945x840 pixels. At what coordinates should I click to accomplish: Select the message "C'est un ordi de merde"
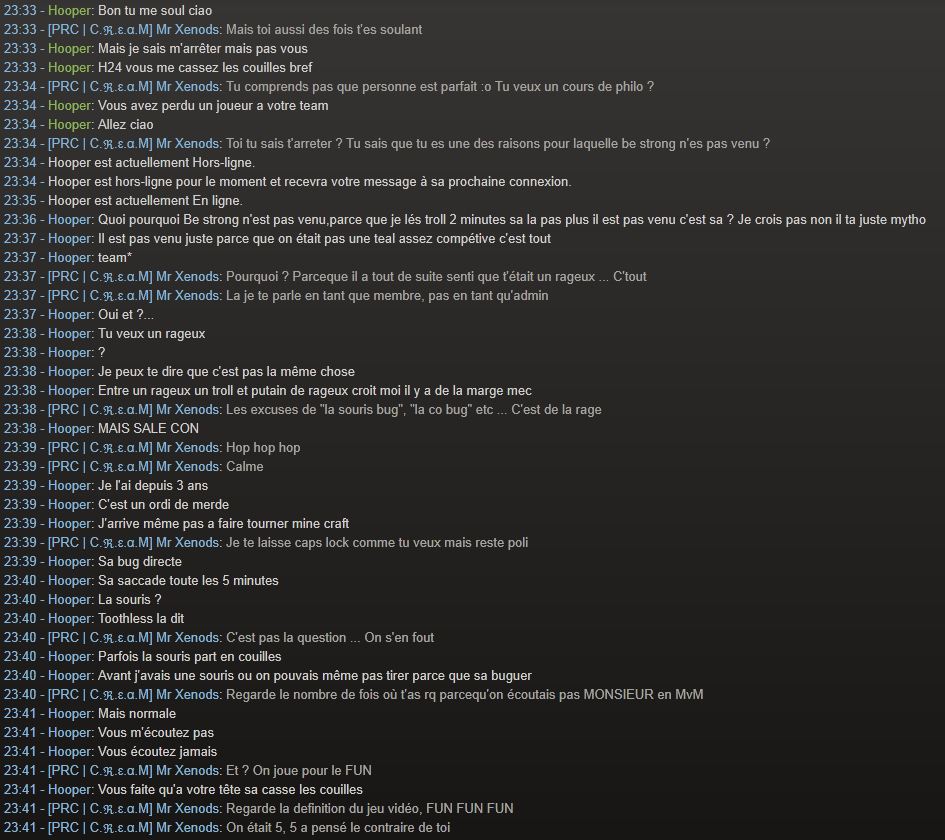(163, 504)
